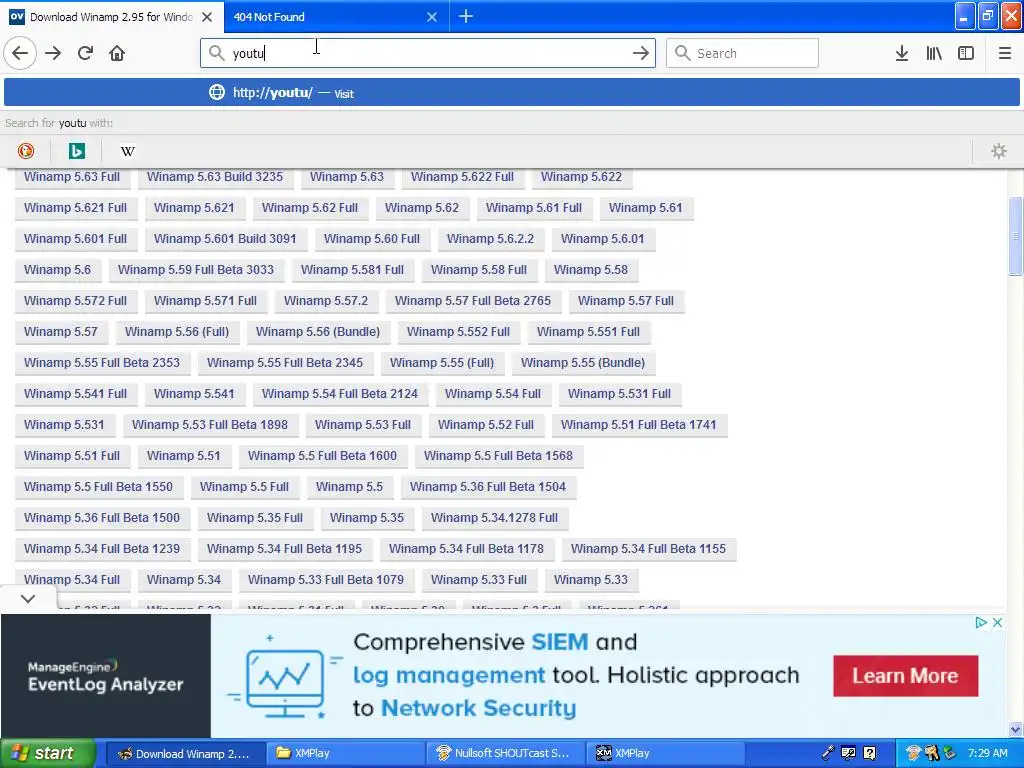Switch to Download Winamp taskbar window
This screenshot has width=1024, height=768.
(185, 753)
